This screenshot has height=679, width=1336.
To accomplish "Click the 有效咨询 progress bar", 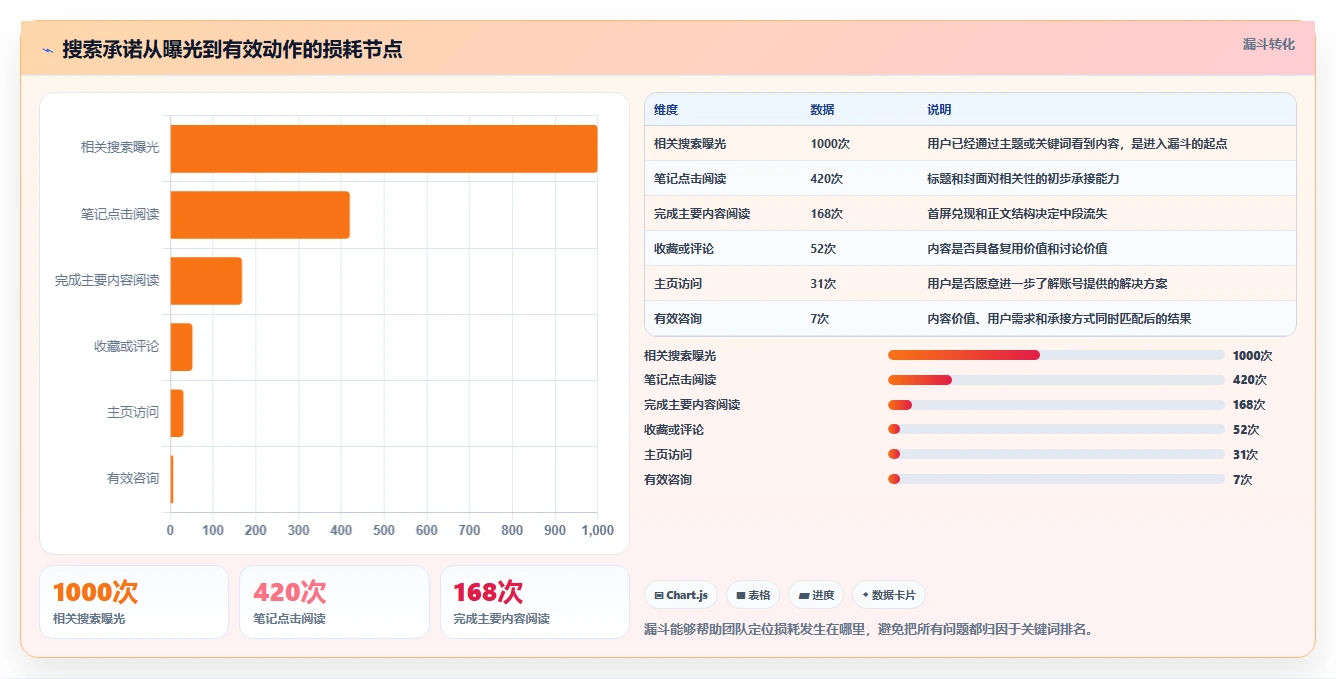I will click(1056, 479).
